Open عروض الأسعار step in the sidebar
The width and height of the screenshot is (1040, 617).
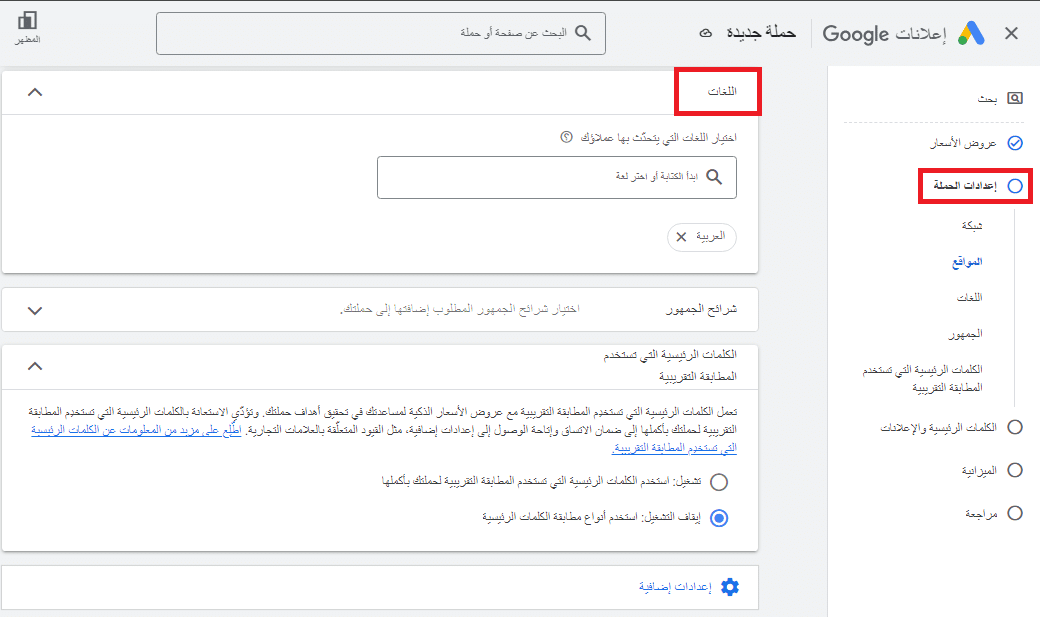tap(964, 143)
